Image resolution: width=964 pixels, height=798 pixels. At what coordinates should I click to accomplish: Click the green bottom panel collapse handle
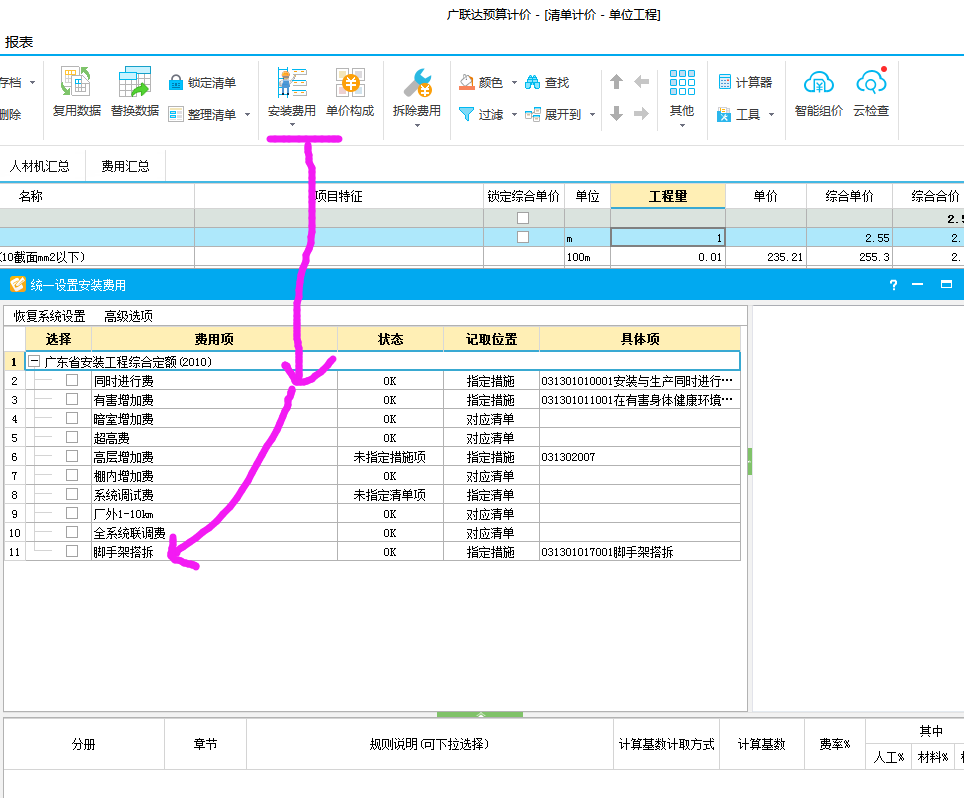(480, 714)
